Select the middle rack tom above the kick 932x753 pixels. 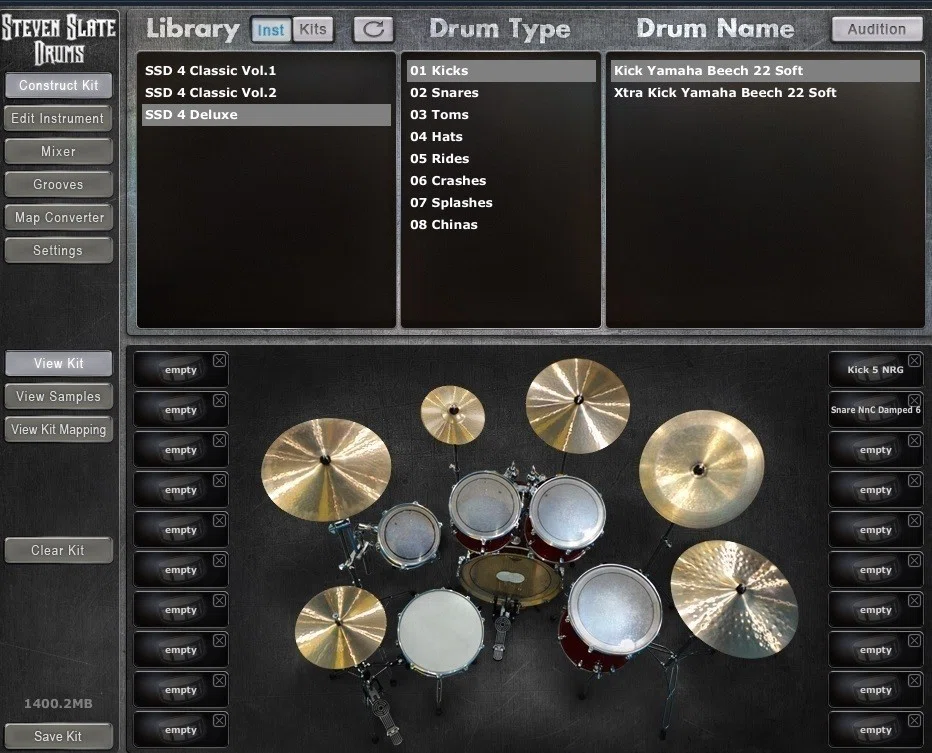(x=485, y=506)
